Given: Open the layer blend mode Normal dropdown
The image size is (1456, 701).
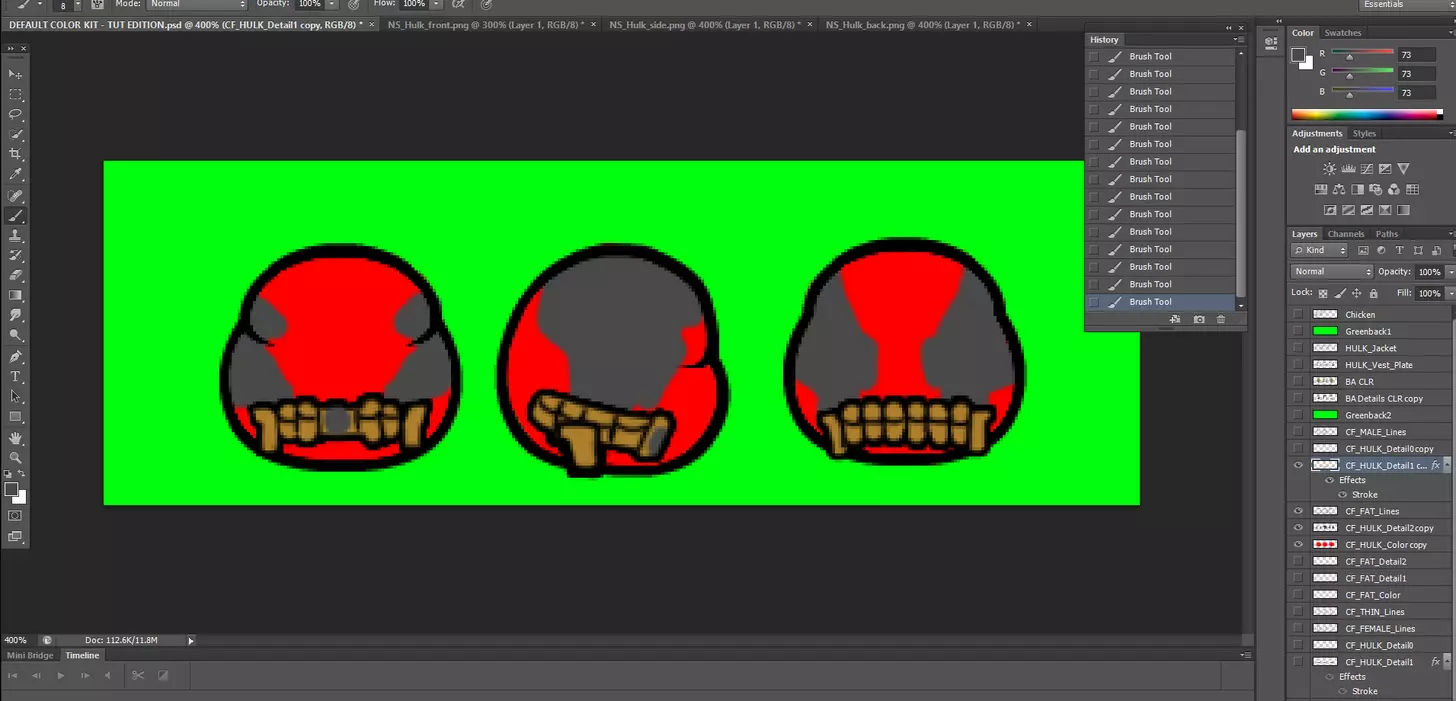Looking at the screenshot, I should click(1332, 272).
